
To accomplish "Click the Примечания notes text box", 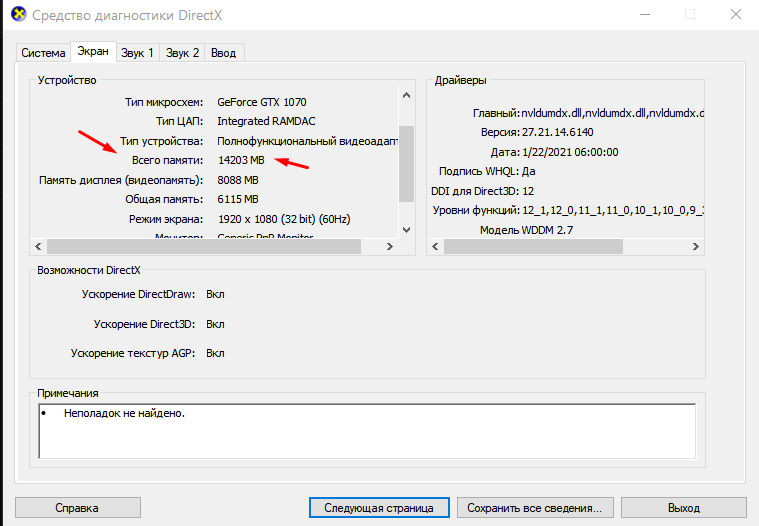I will 367,431.
